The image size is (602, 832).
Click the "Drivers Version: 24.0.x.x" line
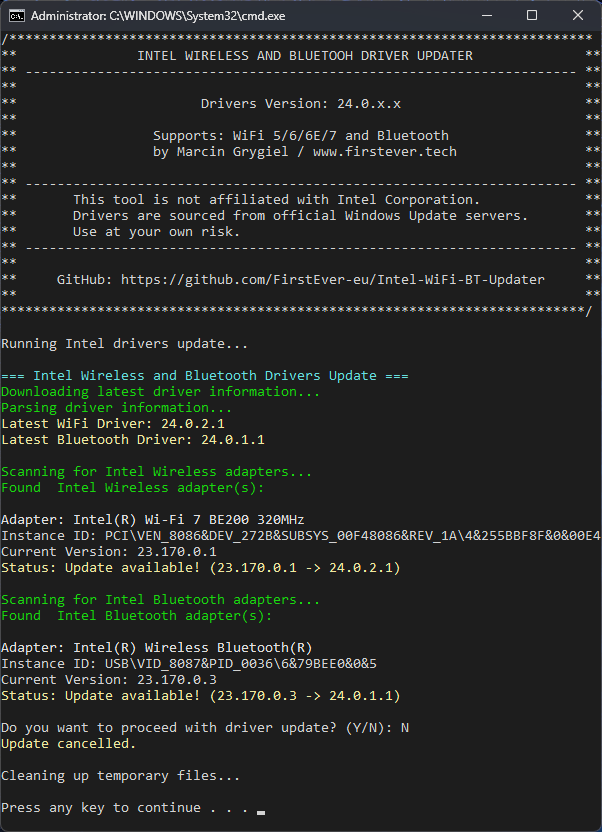click(301, 104)
